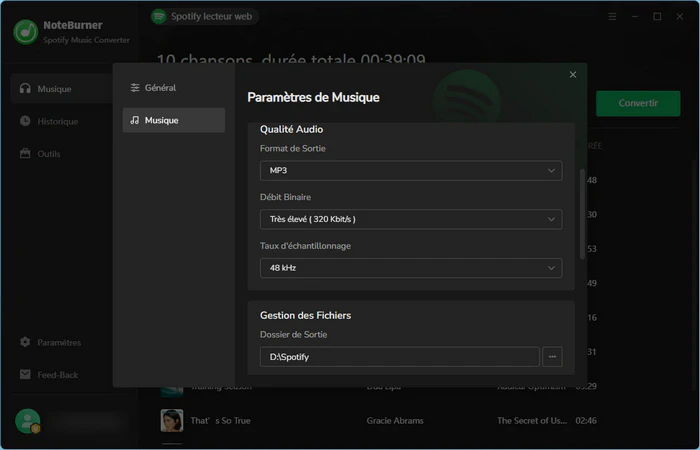Click the Qualité Audio section heading
This screenshot has width=700, height=450.
coord(292,129)
